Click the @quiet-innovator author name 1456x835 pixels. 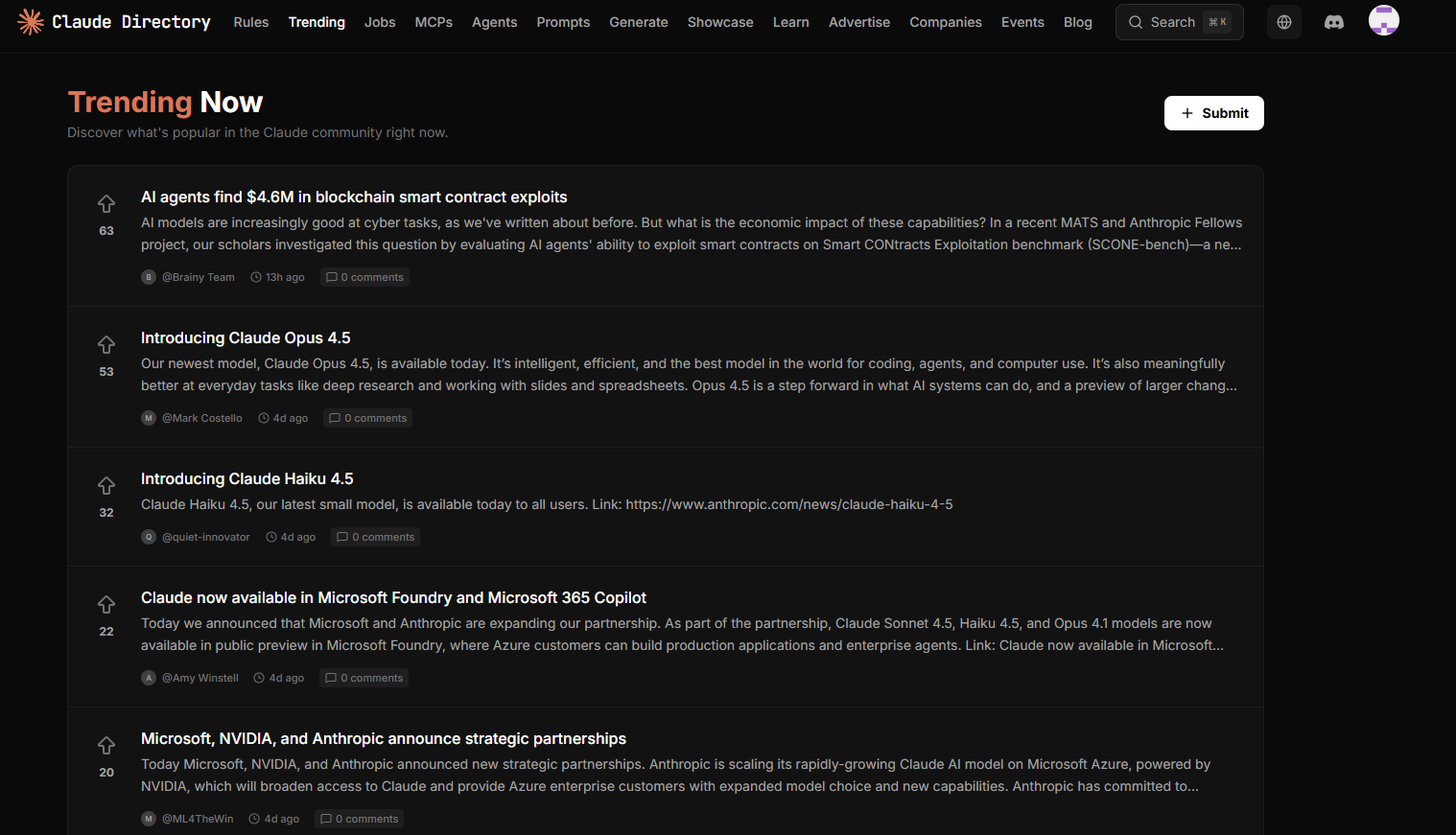point(206,537)
